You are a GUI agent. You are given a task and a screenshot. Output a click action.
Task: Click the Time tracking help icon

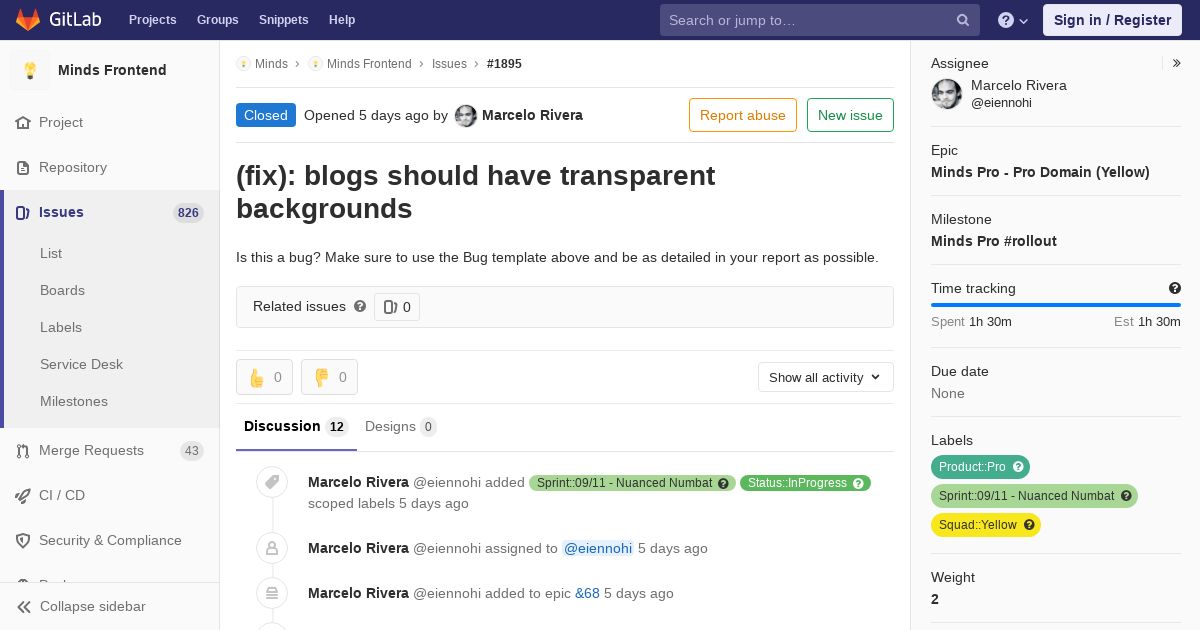click(1175, 288)
